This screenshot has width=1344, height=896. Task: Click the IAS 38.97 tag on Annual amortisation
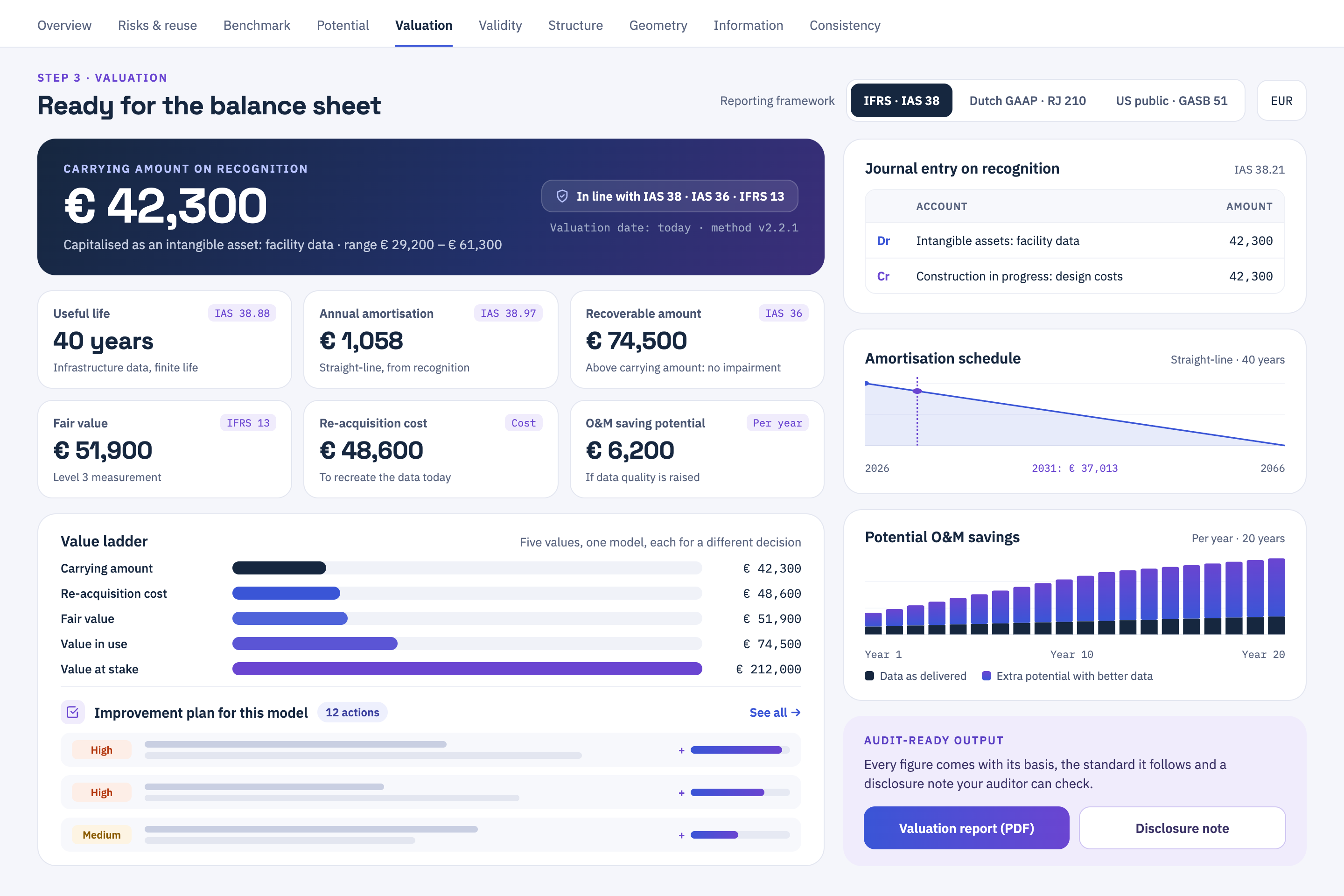(508, 313)
